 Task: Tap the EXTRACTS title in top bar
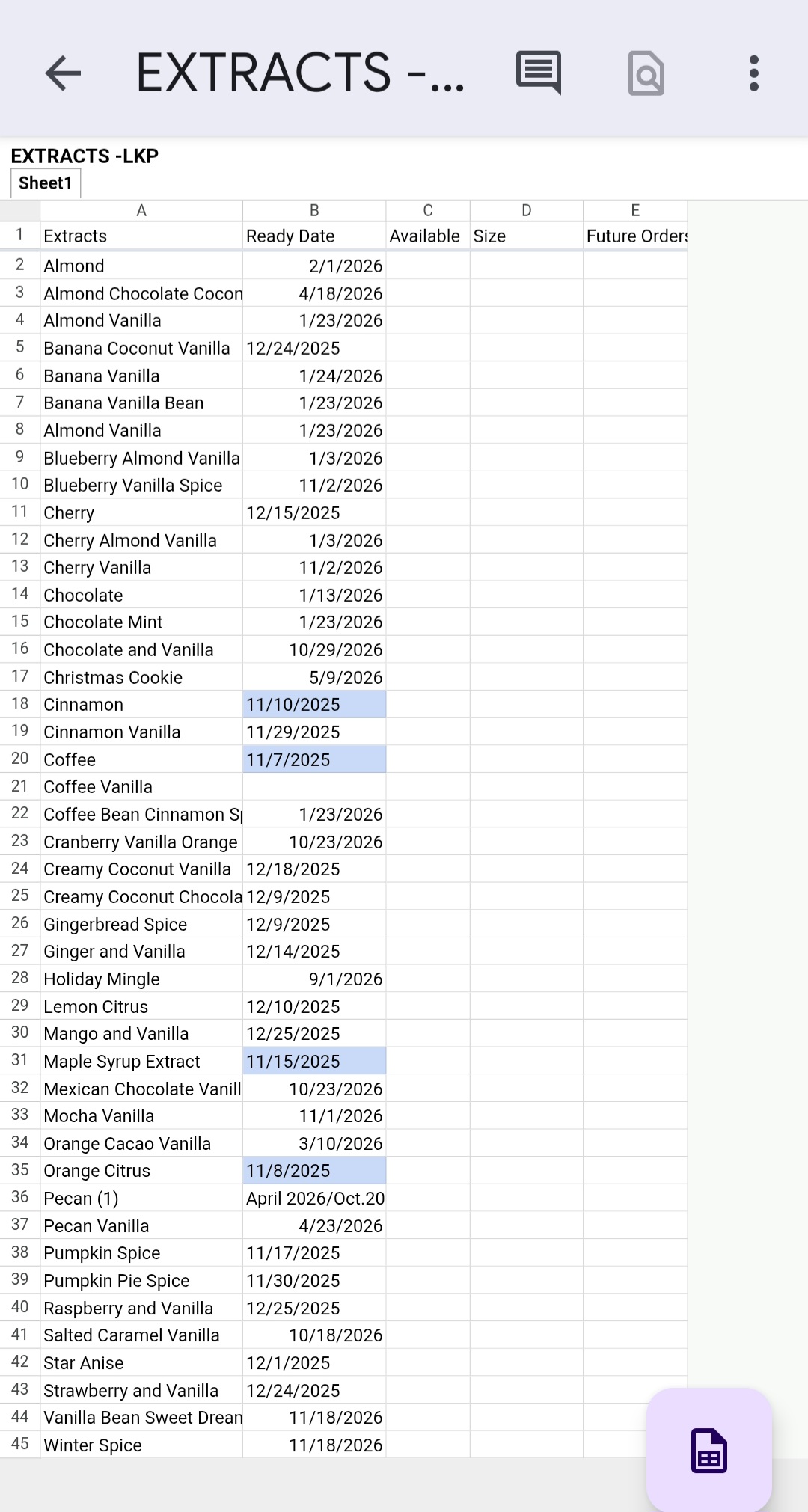click(x=299, y=73)
